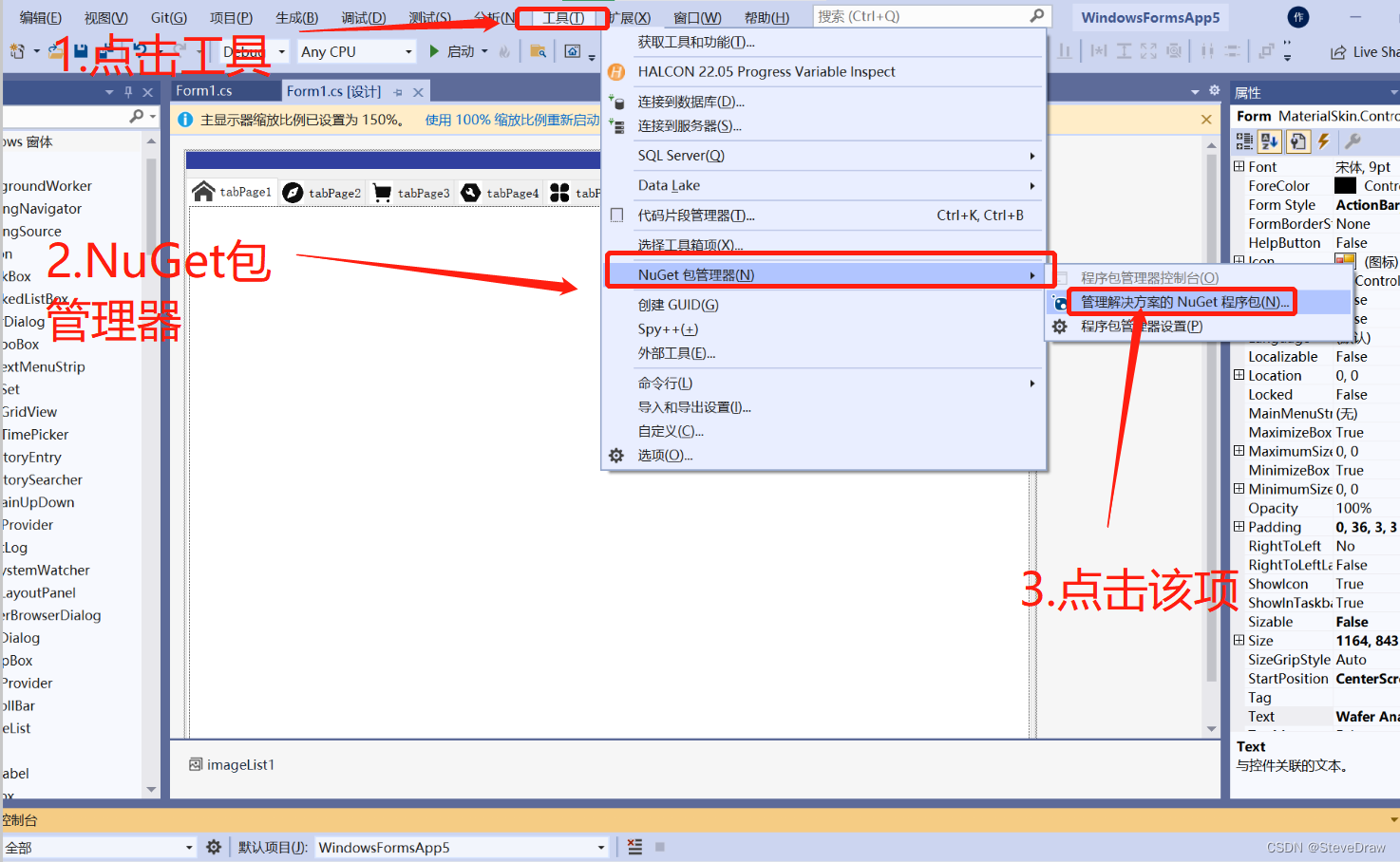The height and width of the screenshot is (862, 1400).
Task: Click the black ForeColor swatch
Action: [x=1345, y=185]
